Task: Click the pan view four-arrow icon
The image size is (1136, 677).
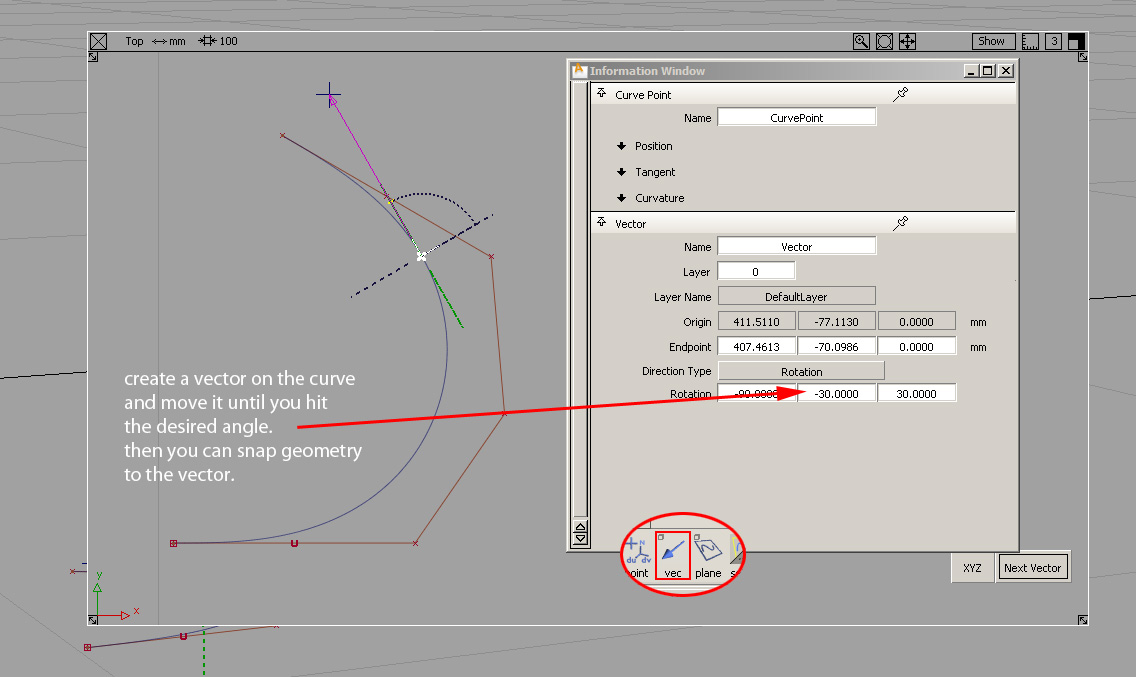Action: 907,41
